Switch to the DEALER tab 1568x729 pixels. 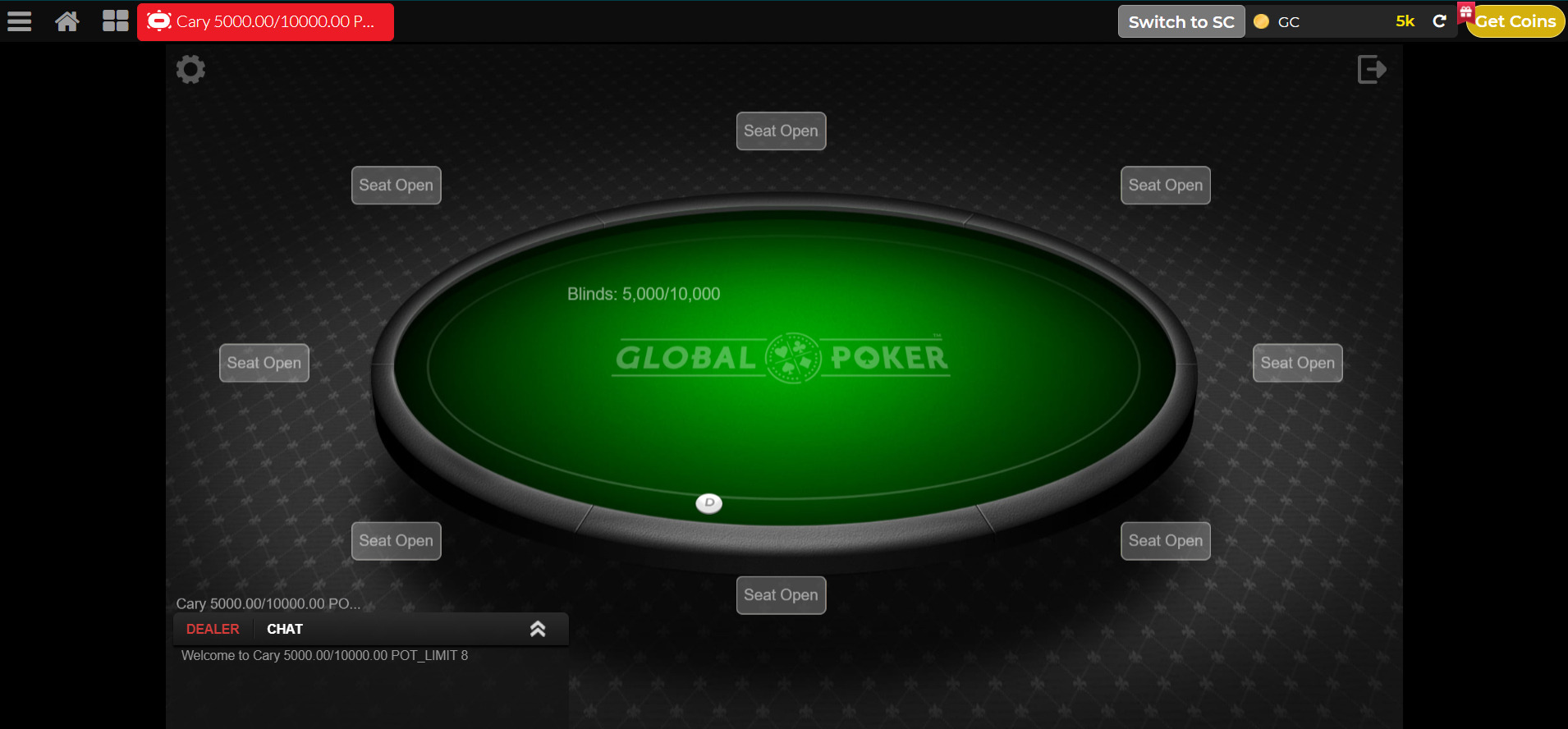(213, 629)
